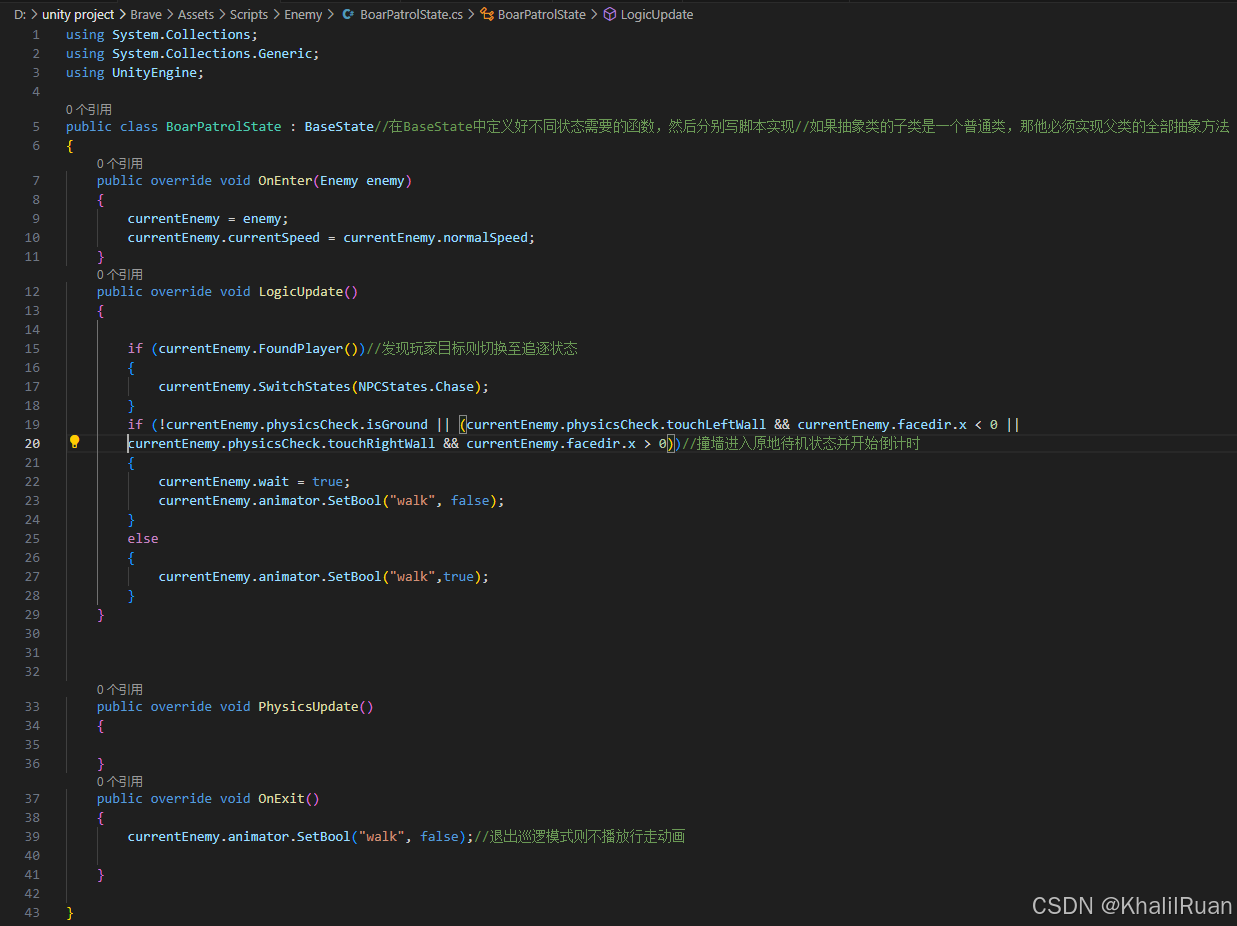
Task: Click line number 43 in the gutter
Action: pyautogui.click(x=32, y=912)
